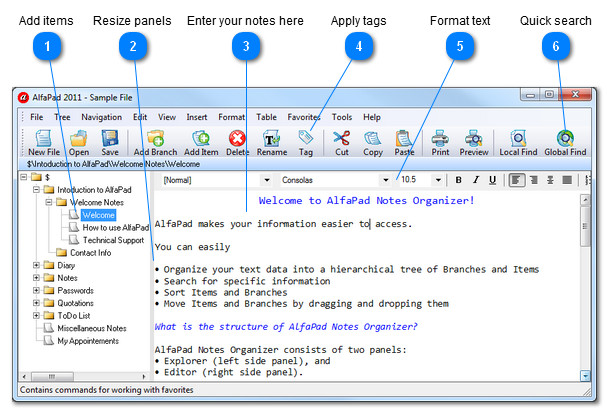Screen dimensions: 610x416
Task: Expand the Notes branch
Action: point(37,278)
